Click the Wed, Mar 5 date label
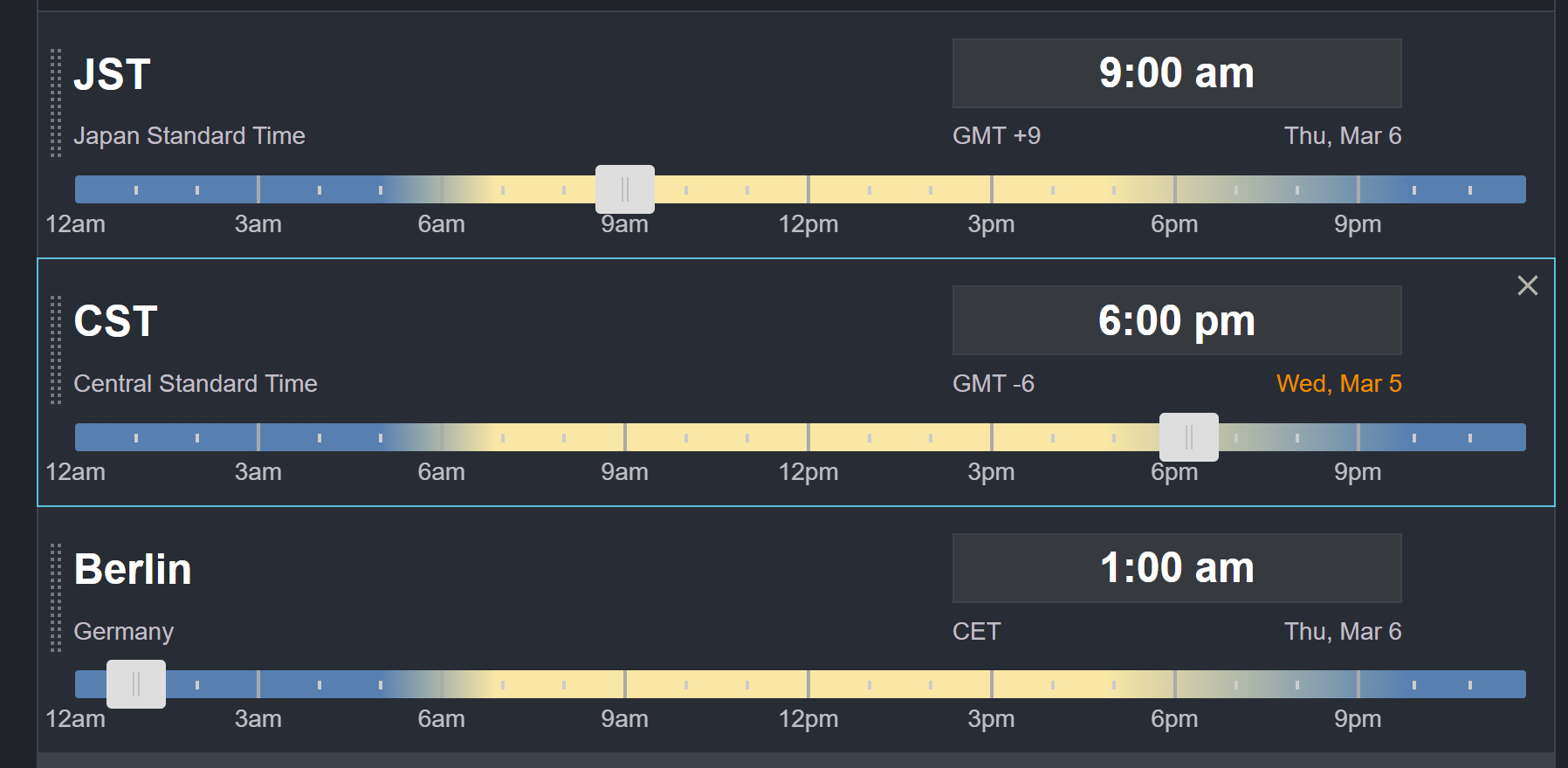Screen dimensions: 1568x768 coord(1338,384)
